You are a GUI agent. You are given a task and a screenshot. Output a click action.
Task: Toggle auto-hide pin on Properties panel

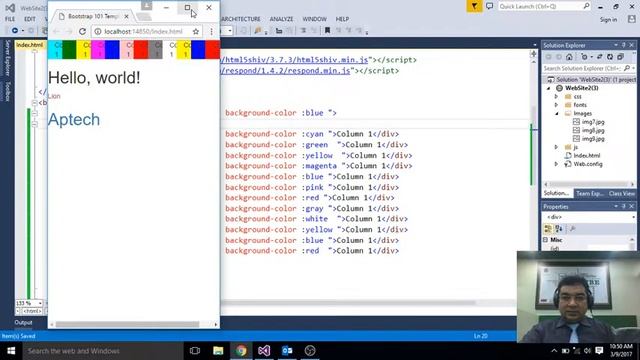point(624,207)
